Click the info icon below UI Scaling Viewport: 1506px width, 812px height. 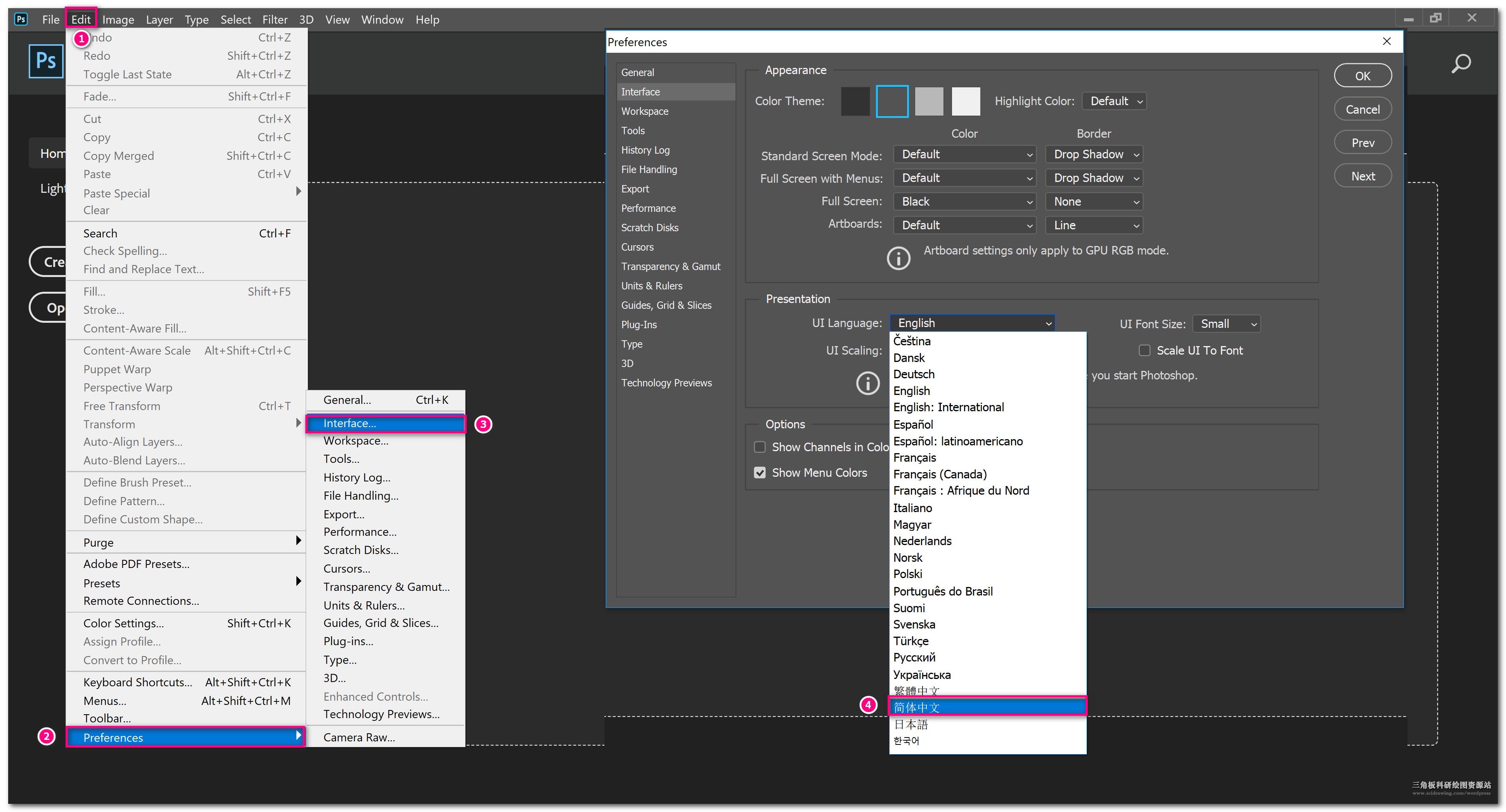click(867, 383)
